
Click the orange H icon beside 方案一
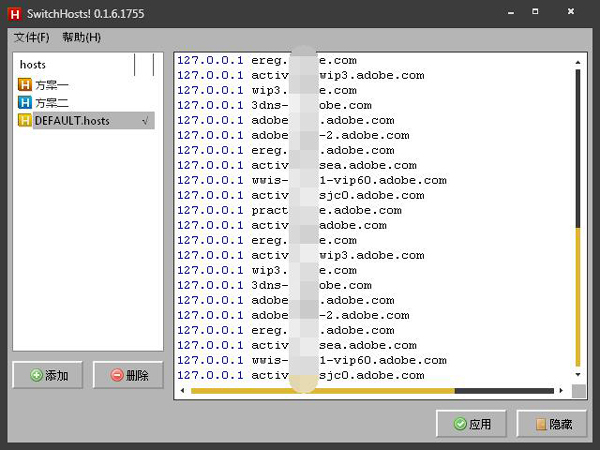[x=25, y=85]
